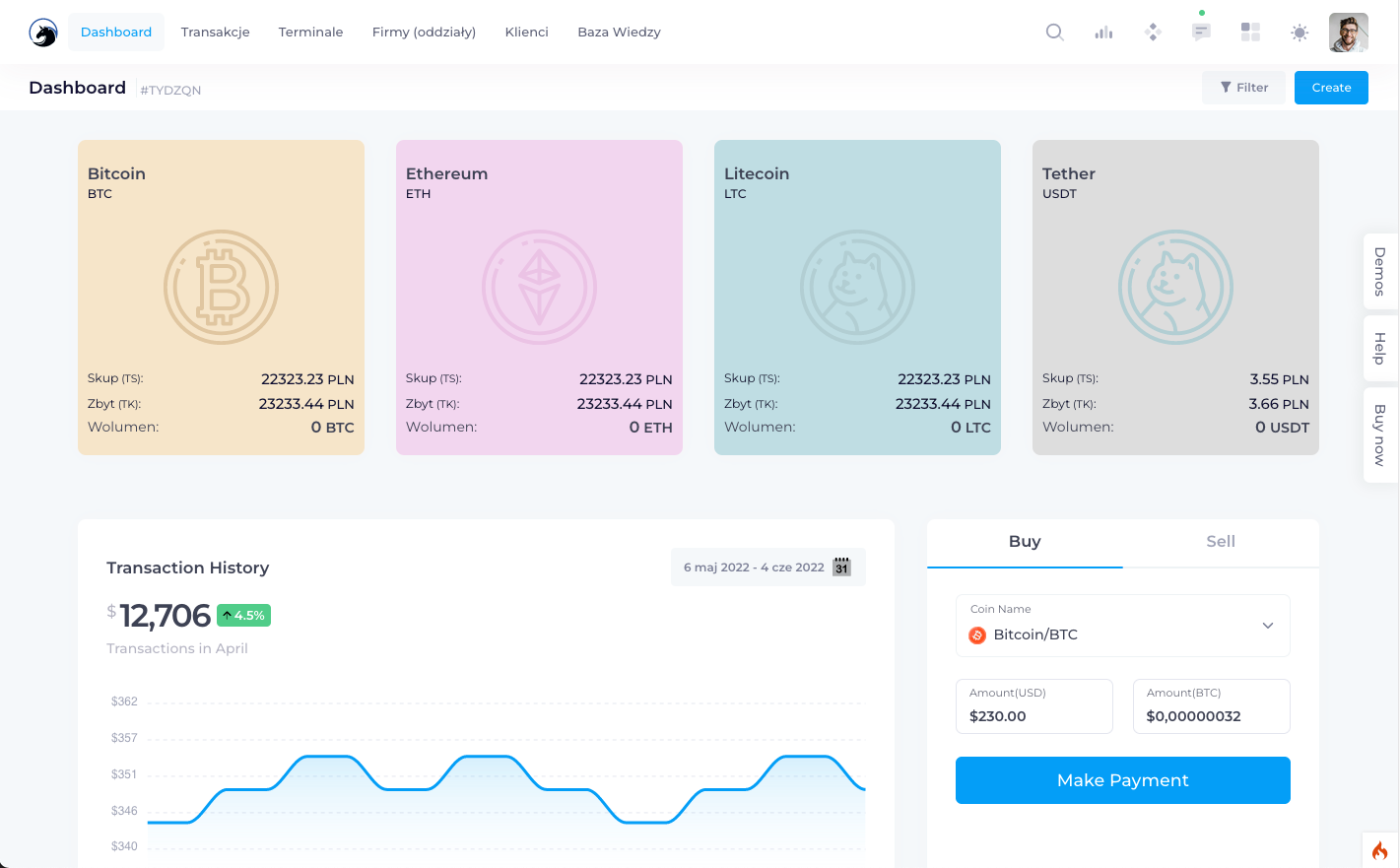Click the Litecoin card dog icon
Image resolution: width=1400 pixels, height=868 pixels.
(x=857, y=288)
